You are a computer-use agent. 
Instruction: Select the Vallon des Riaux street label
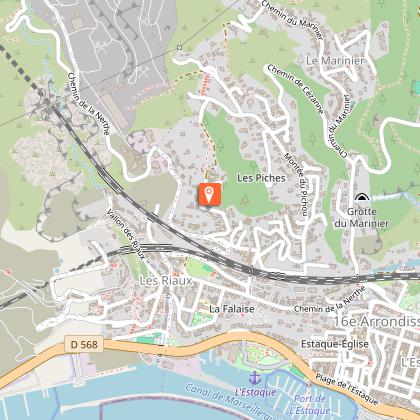click(x=126, y=234)
